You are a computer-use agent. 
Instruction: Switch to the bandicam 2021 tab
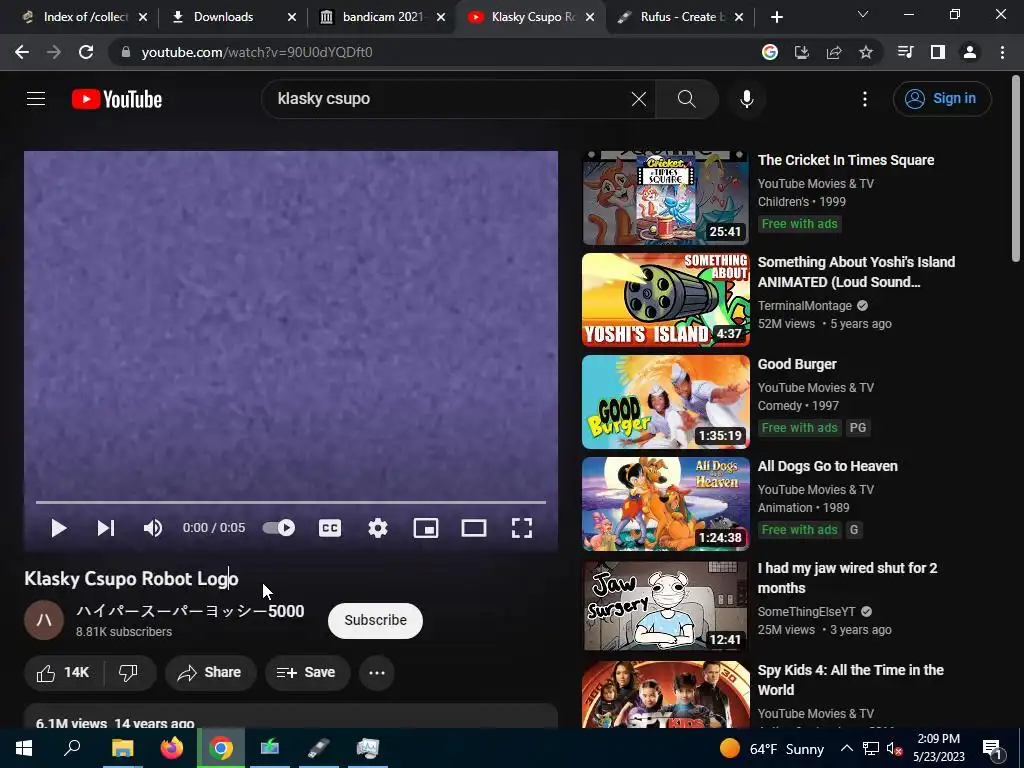383,17
